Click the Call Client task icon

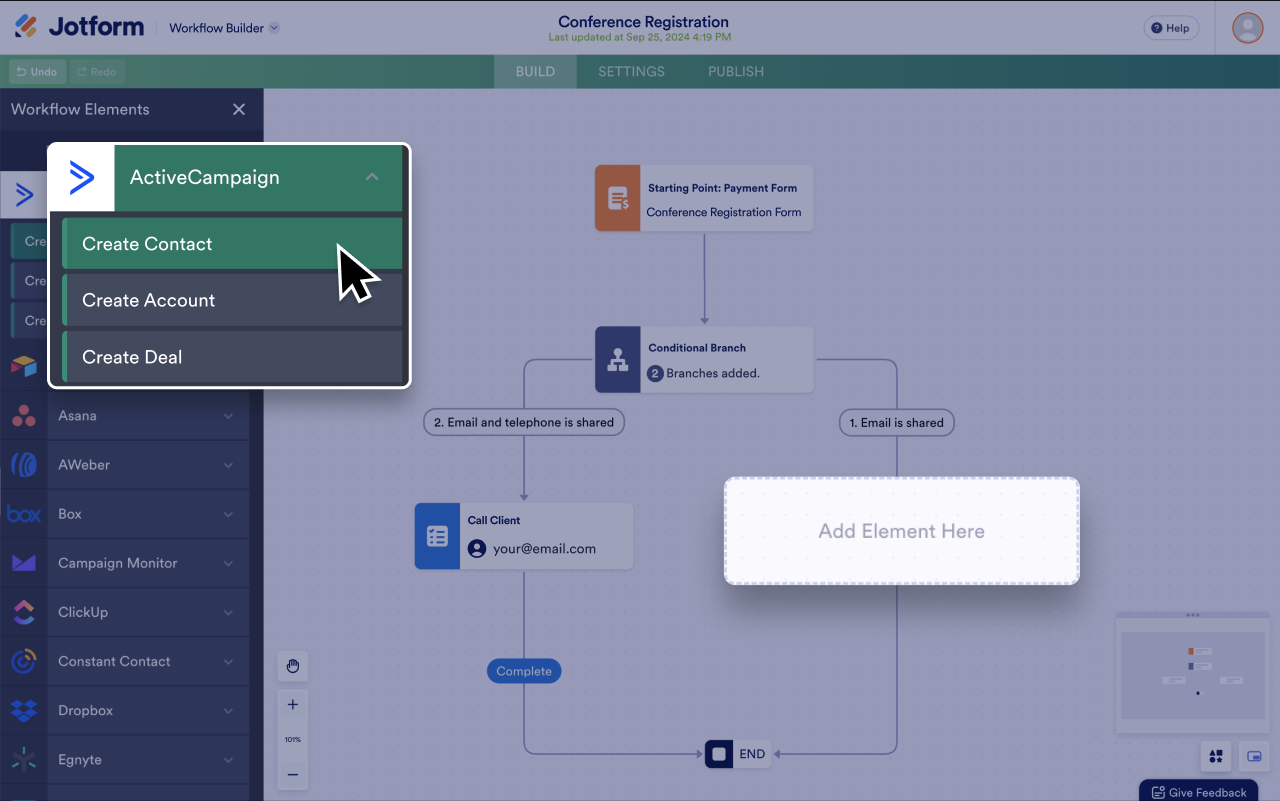click(x=438, y=536)
